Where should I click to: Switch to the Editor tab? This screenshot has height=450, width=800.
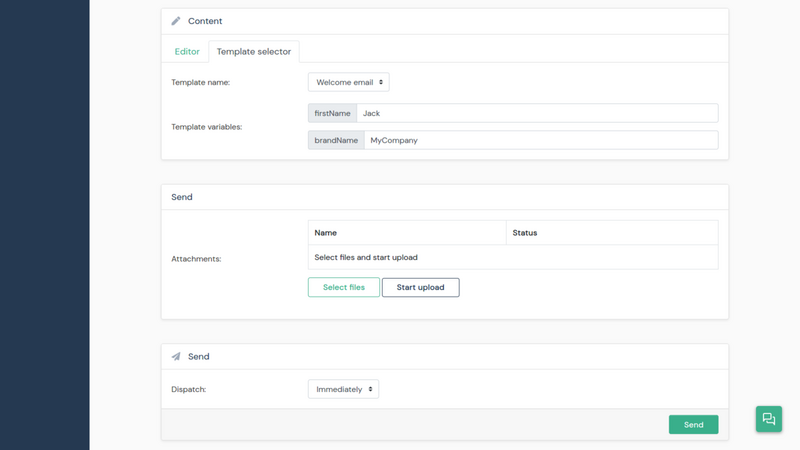point(187,52)
